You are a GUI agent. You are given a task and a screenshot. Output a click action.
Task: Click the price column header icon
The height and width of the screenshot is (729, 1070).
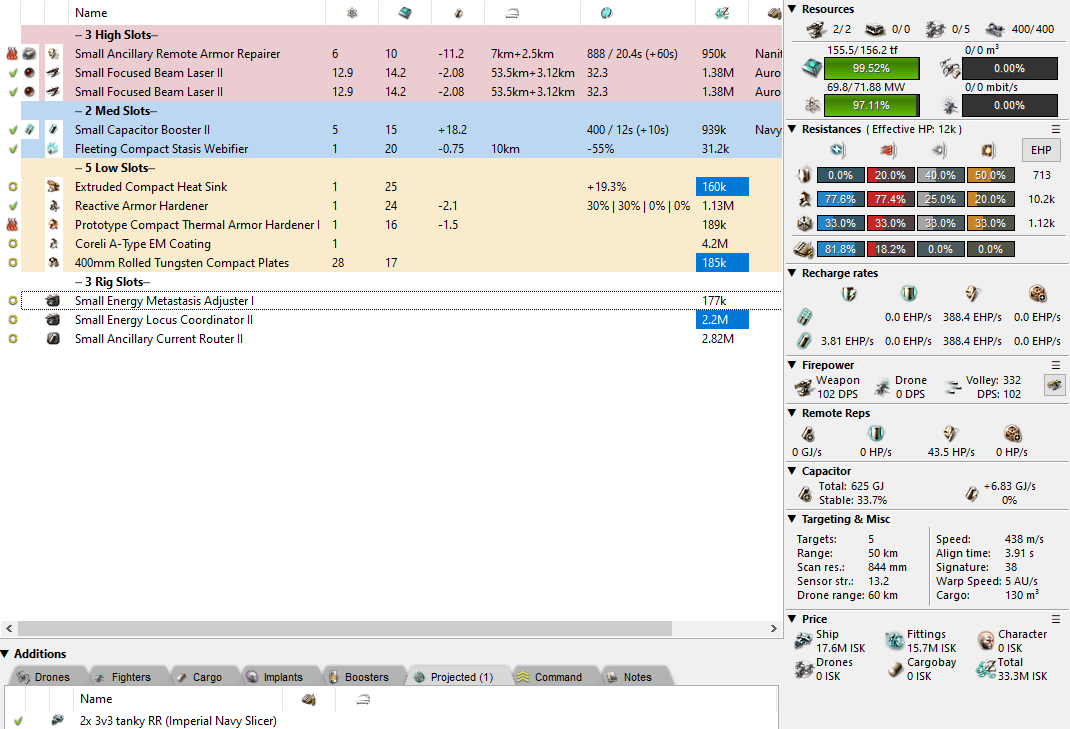(721, 13)
